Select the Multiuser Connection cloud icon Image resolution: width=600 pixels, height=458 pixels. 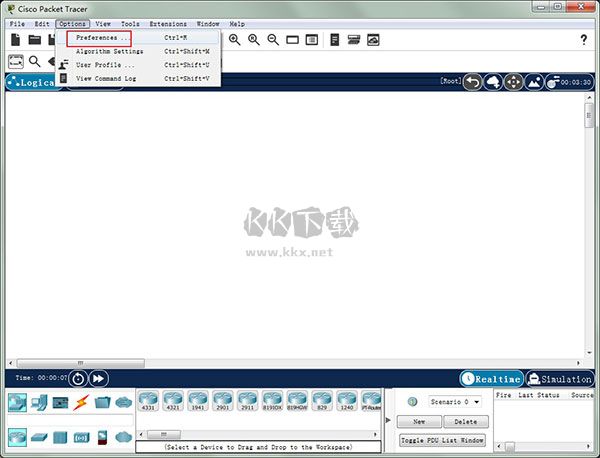tap(124, 403)
